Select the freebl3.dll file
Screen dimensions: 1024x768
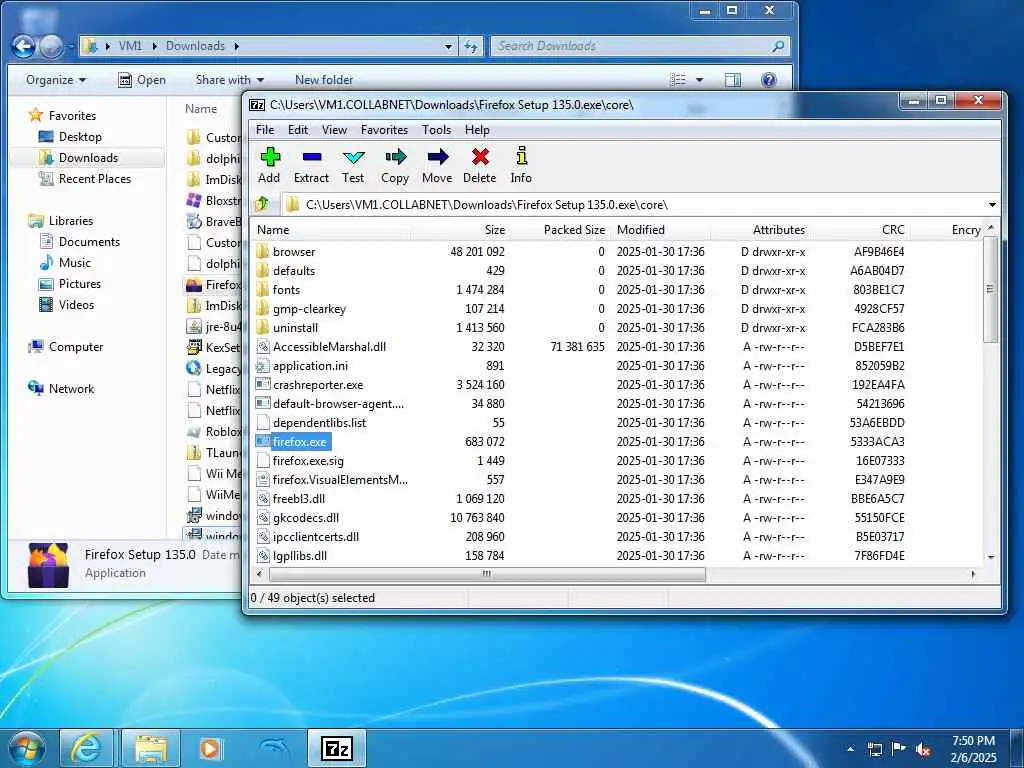298,499
